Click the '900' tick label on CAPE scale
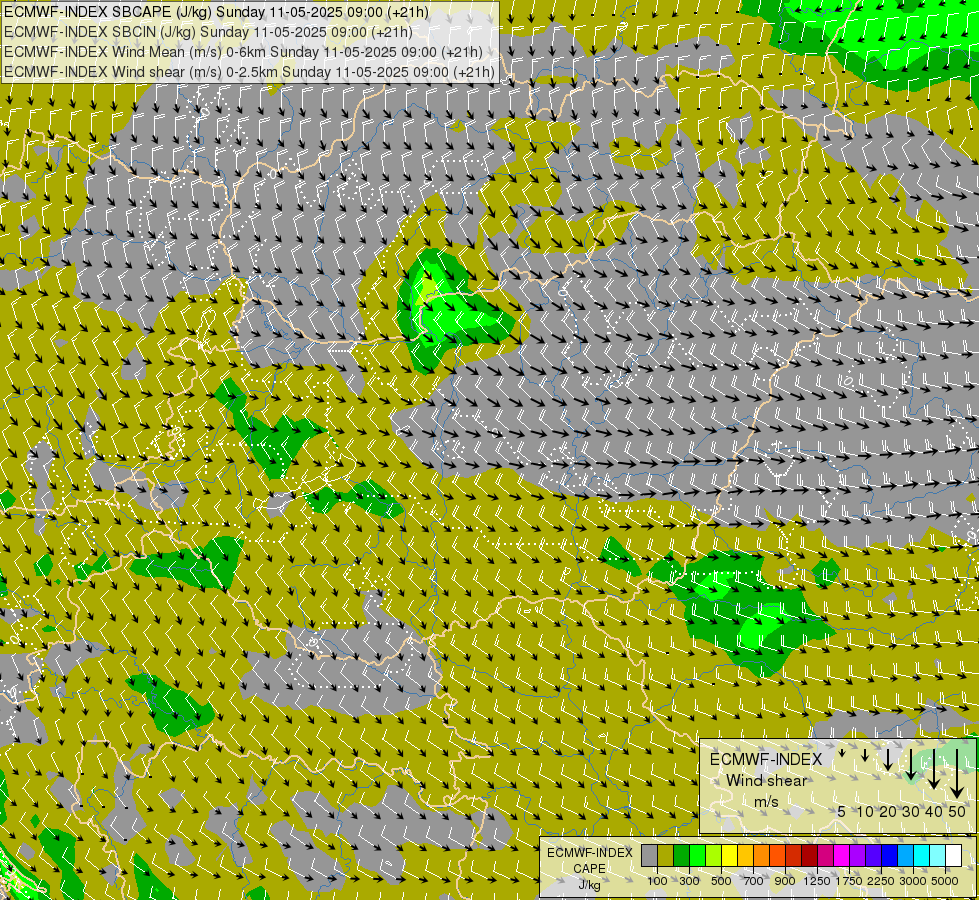 click(785, 881)
